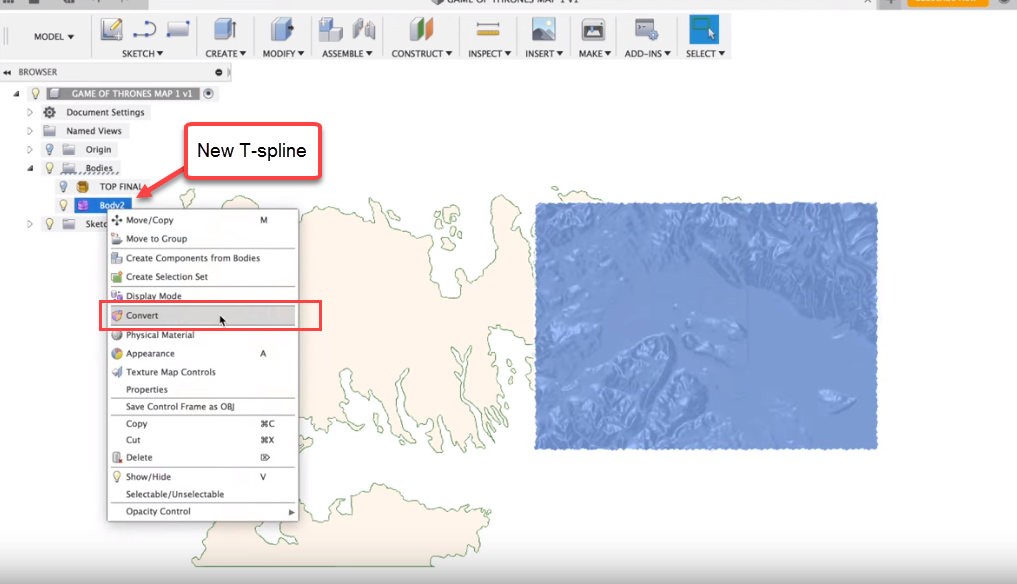This screenshot has width=1017, height=584.
Task: Open the SELECT dropdown menu
Action: point(705,53)
